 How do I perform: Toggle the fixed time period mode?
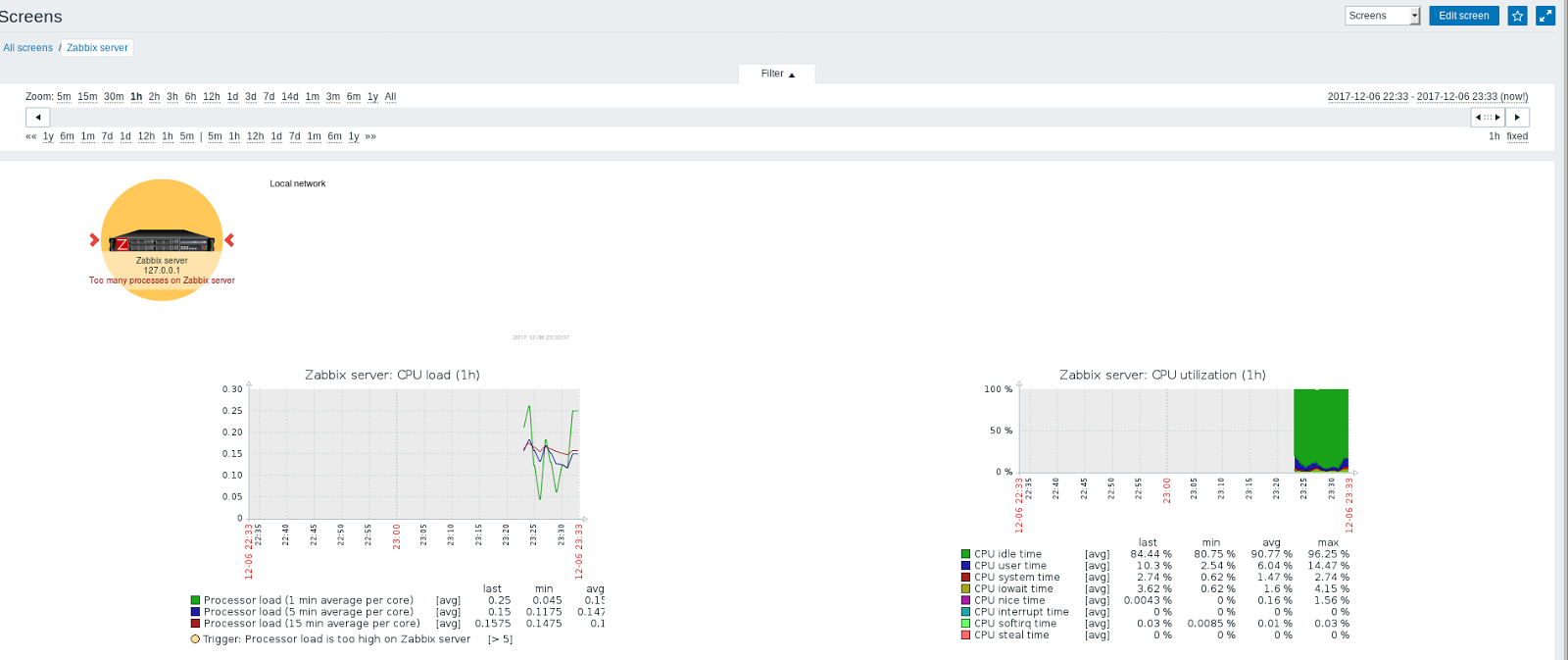(1517, 136)
